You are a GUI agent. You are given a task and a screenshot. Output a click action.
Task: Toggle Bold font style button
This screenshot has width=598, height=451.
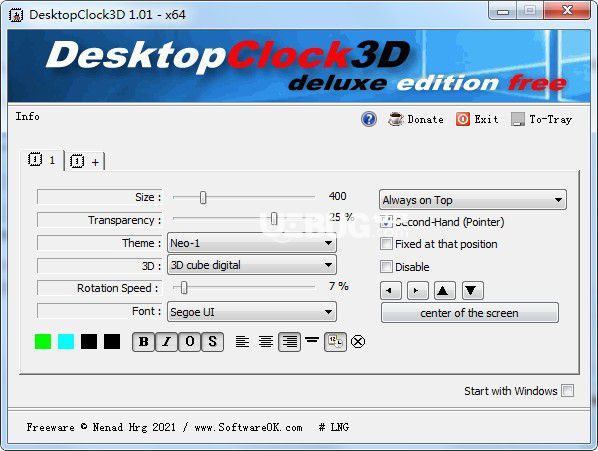143,342
